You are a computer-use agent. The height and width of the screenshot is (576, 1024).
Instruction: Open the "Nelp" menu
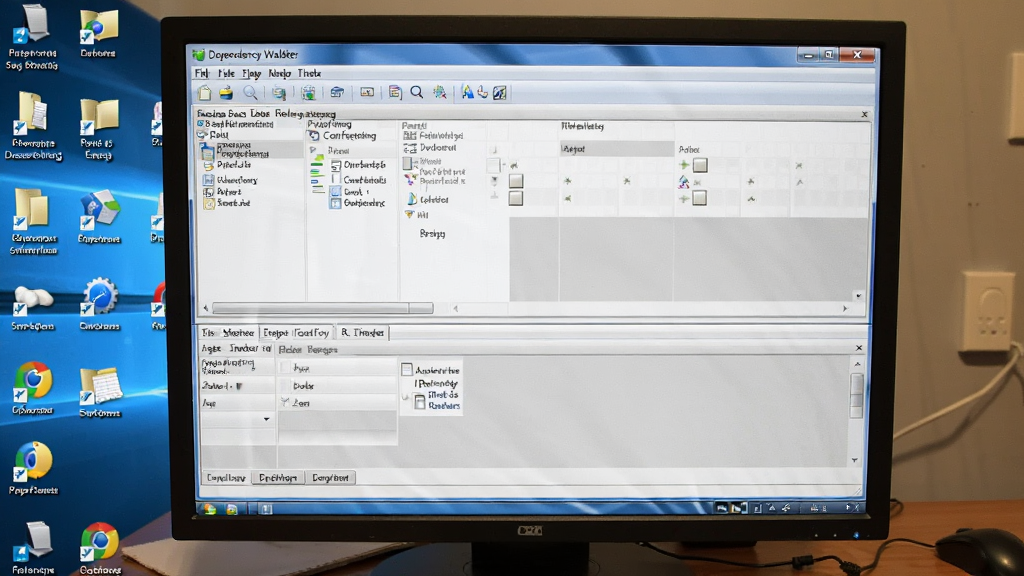pyautogui.click(x=279, y=74)
